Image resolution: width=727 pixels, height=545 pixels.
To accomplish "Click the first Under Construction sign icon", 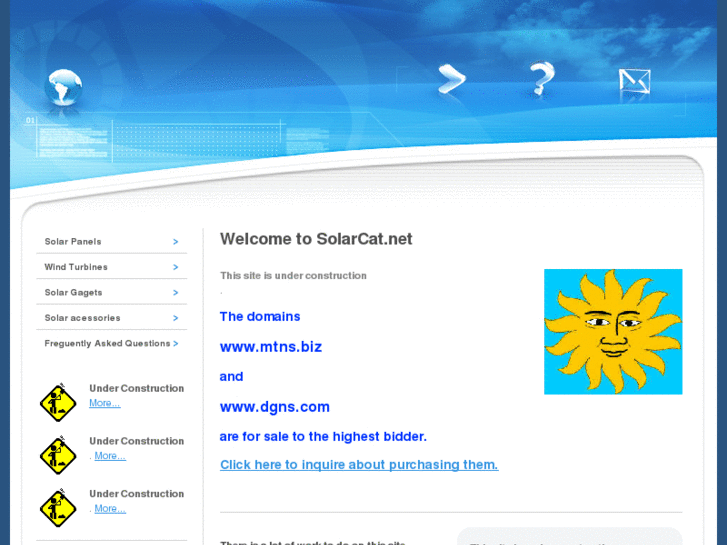I will point(58,403).
